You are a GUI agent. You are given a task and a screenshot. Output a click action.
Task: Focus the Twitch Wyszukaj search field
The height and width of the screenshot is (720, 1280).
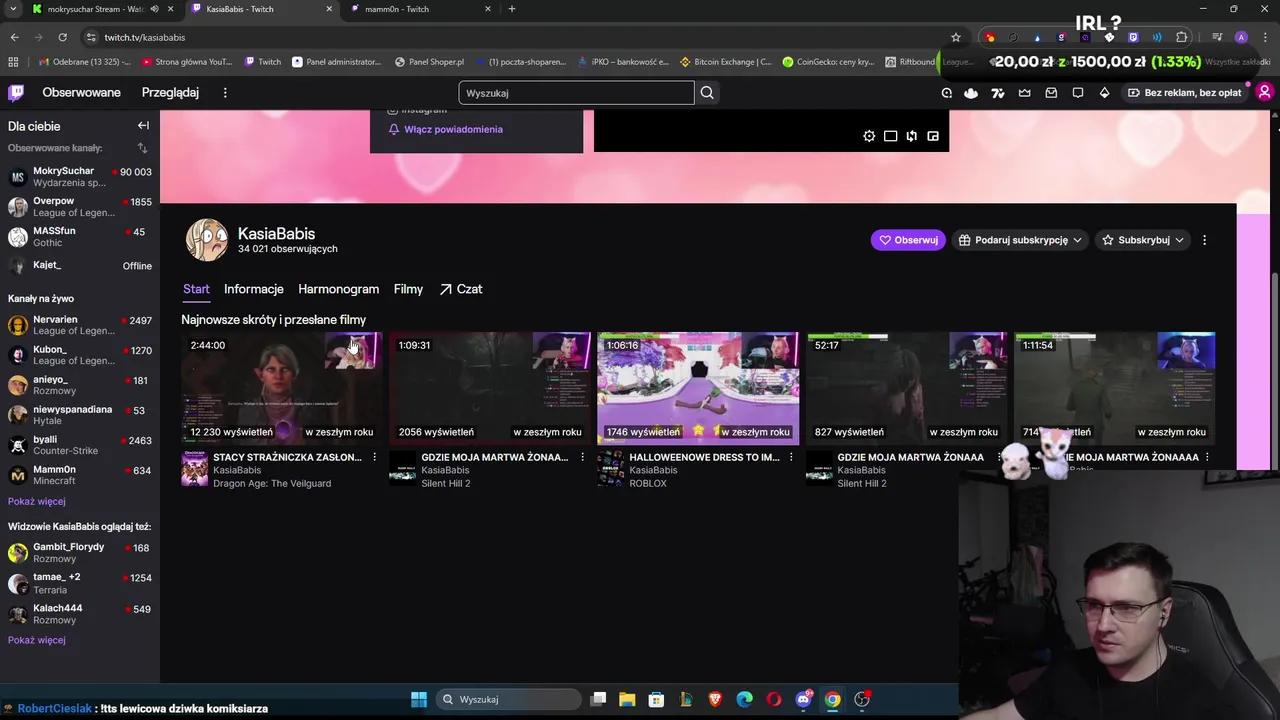coord(576,93)
